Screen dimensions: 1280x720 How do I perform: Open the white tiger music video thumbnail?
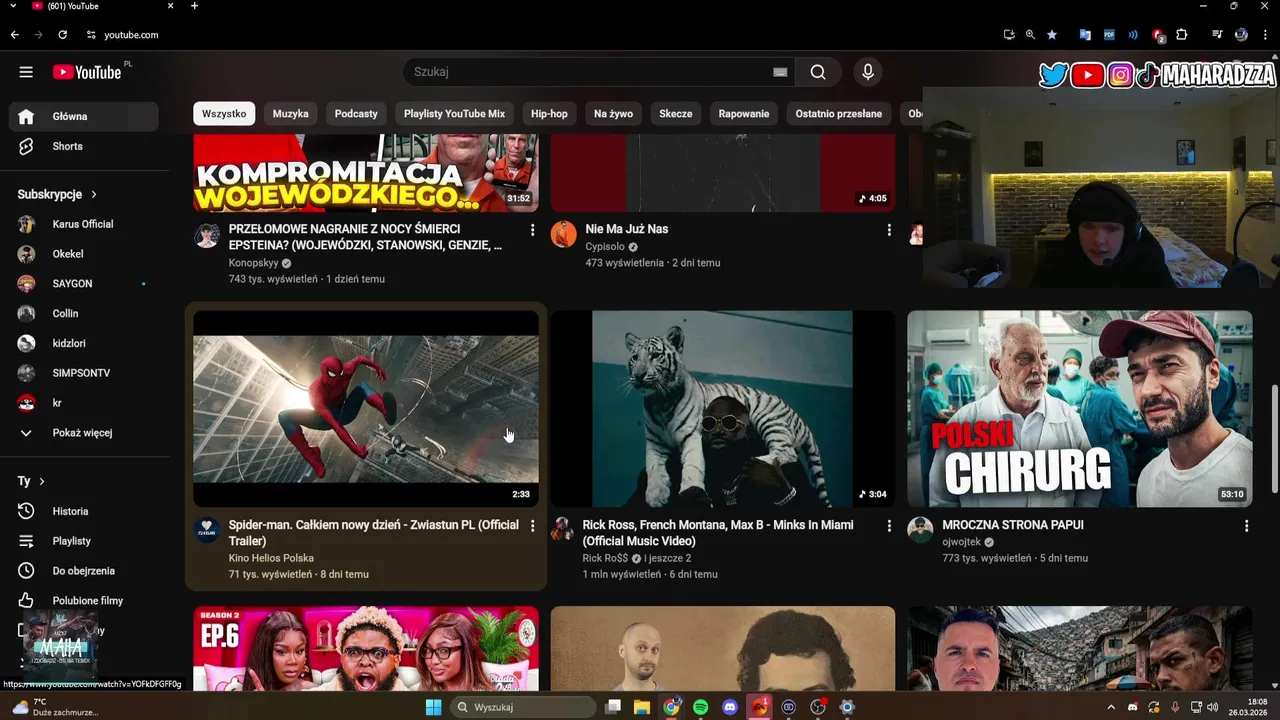click(723, 408)
